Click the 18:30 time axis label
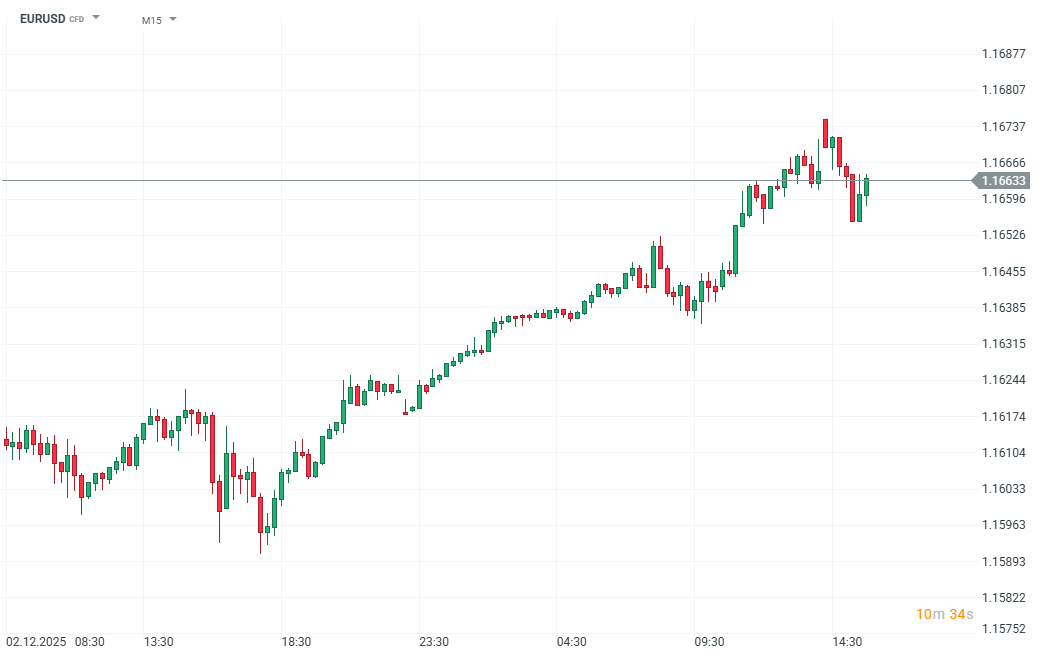The width and height of the screenshot is (1042, 659). pyautogui.click(x=297, y=642)
